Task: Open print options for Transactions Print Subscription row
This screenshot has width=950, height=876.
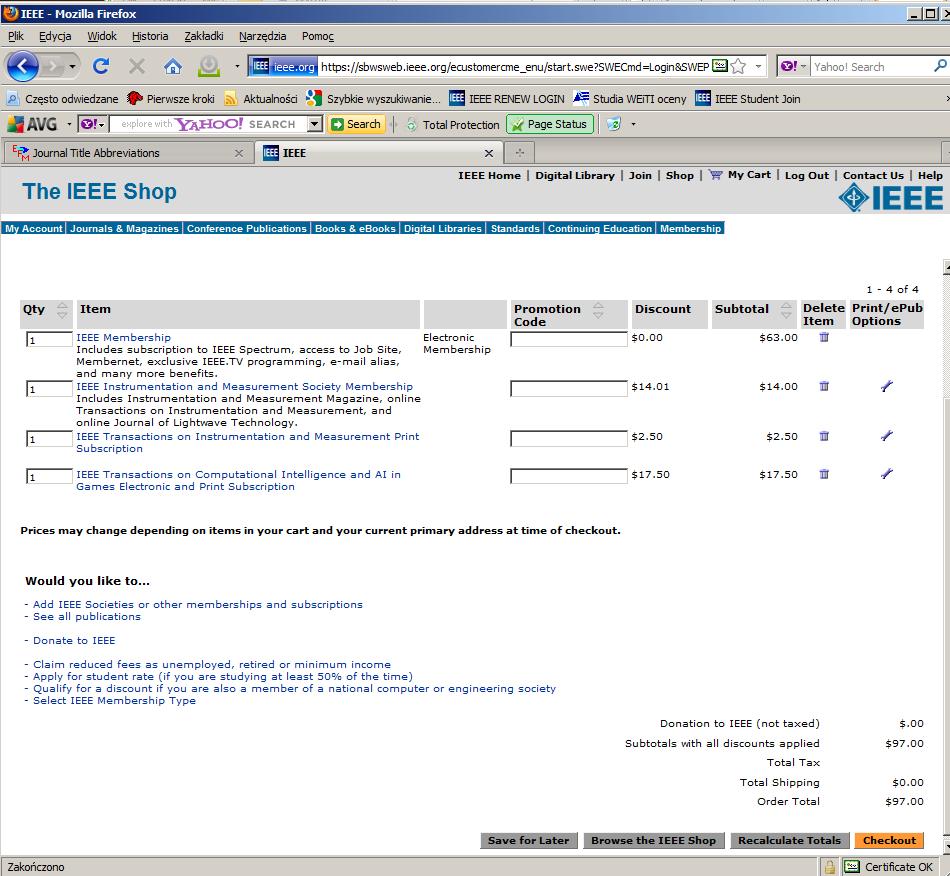Action: (x=886, y=436)
